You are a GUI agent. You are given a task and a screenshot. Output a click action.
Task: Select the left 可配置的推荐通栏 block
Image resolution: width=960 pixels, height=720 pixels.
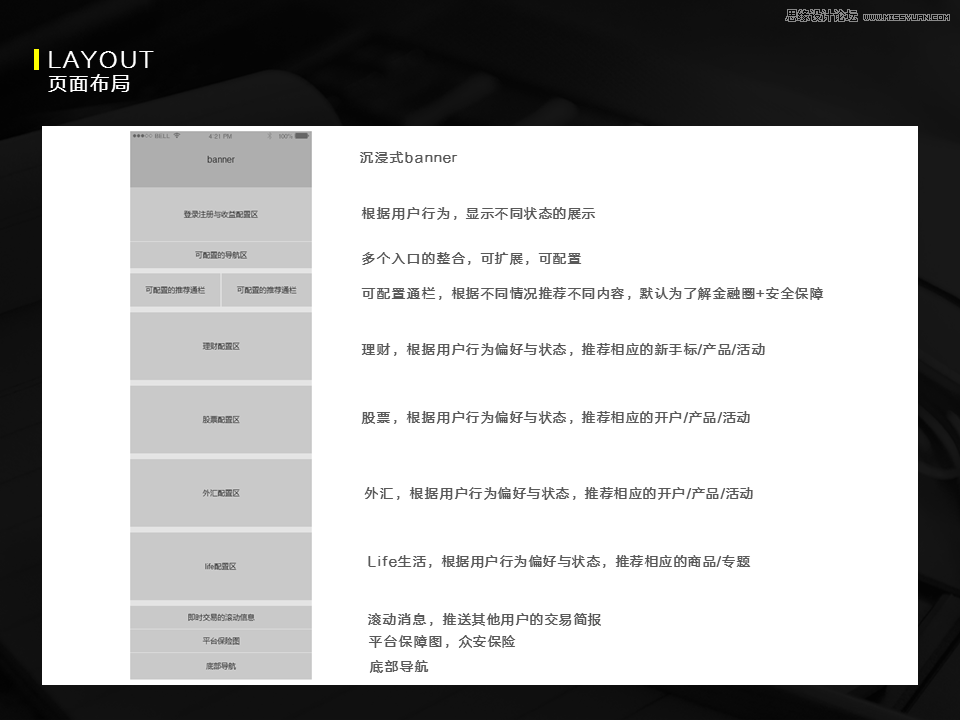pos(174,290)
